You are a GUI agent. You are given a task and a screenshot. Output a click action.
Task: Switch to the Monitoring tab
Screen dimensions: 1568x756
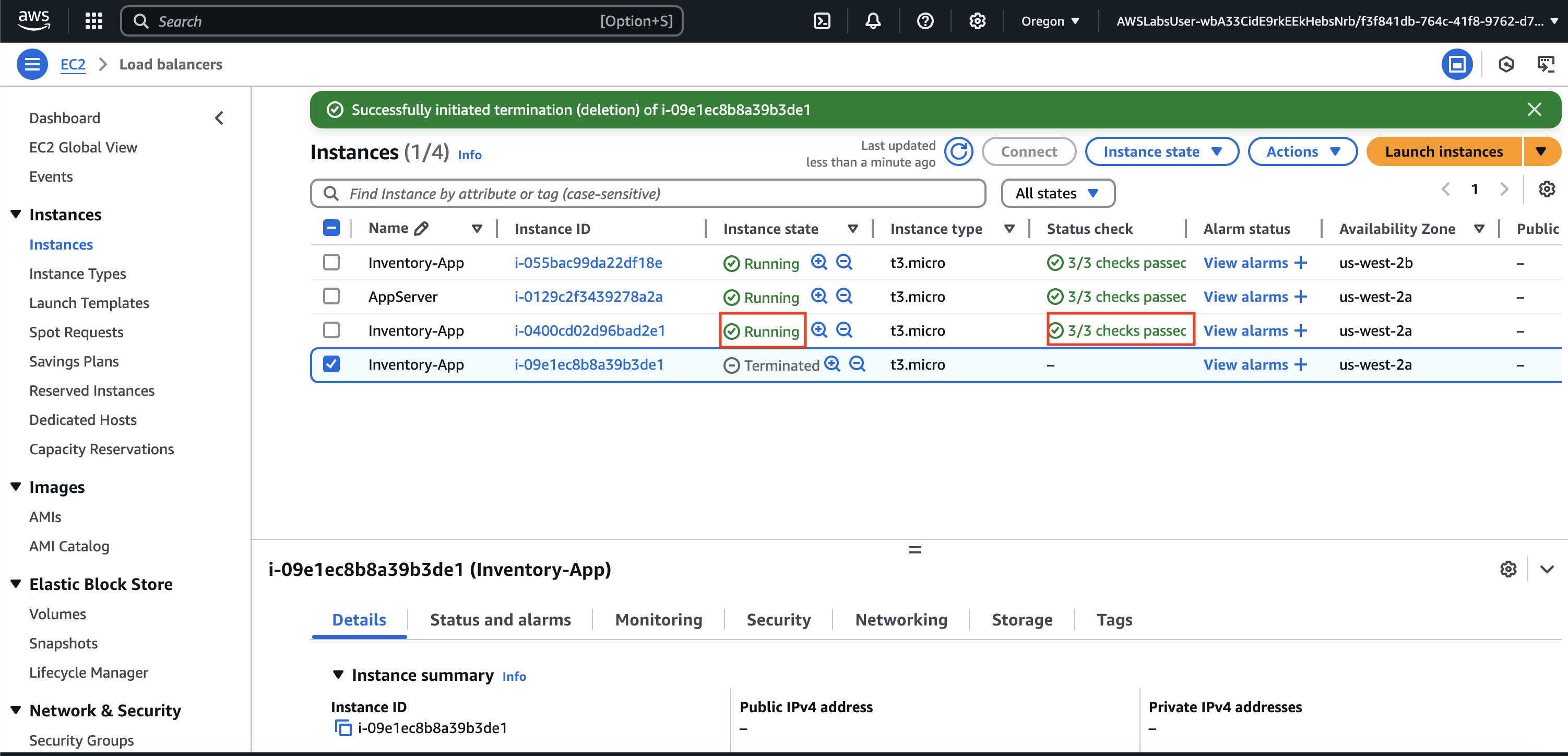coord(658,620)
